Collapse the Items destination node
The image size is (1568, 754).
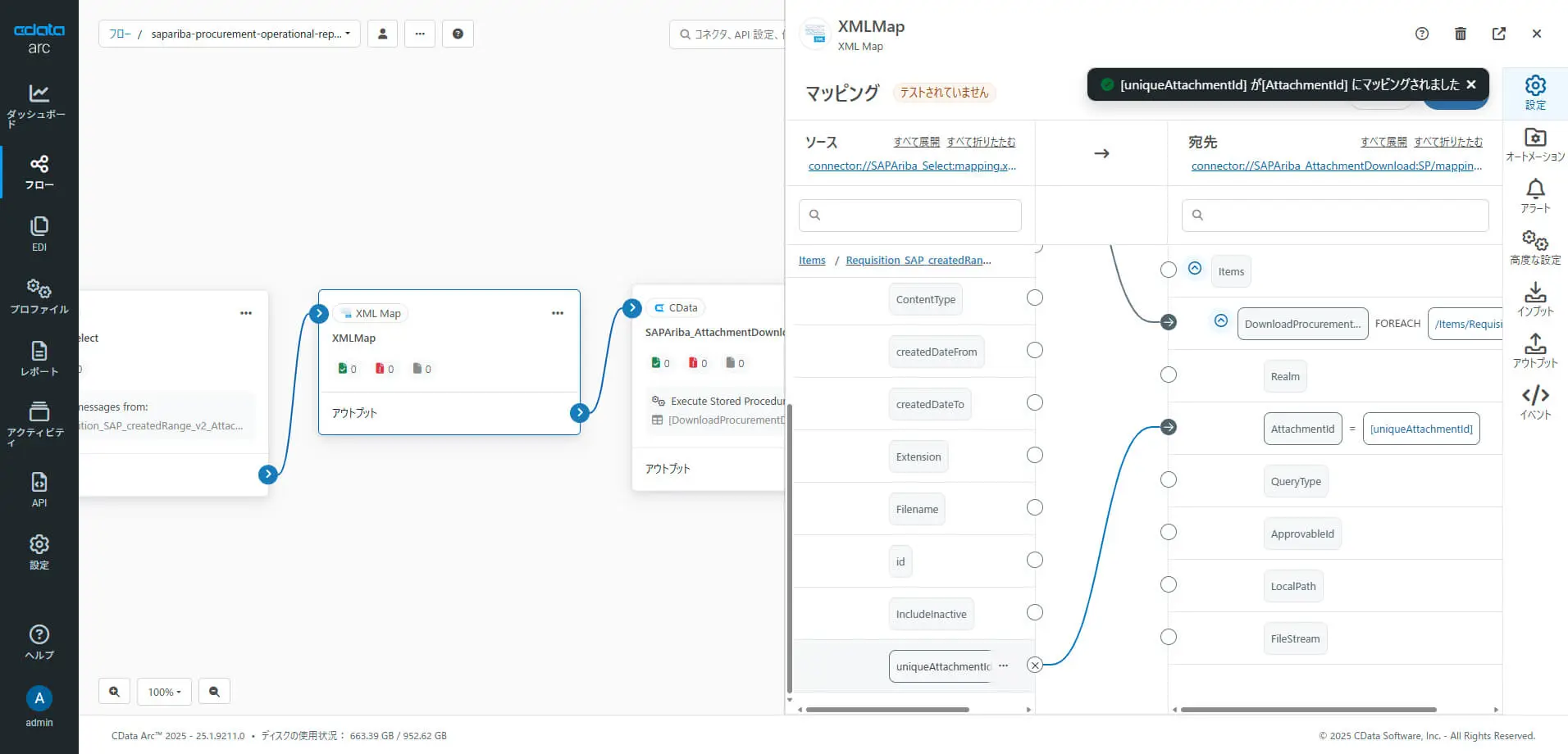pyautogui.click(x=1195, y=268)
